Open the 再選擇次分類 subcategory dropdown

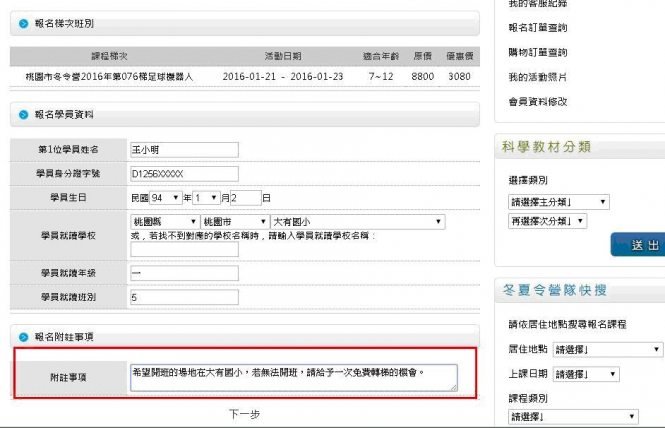[x=546, y=221]
